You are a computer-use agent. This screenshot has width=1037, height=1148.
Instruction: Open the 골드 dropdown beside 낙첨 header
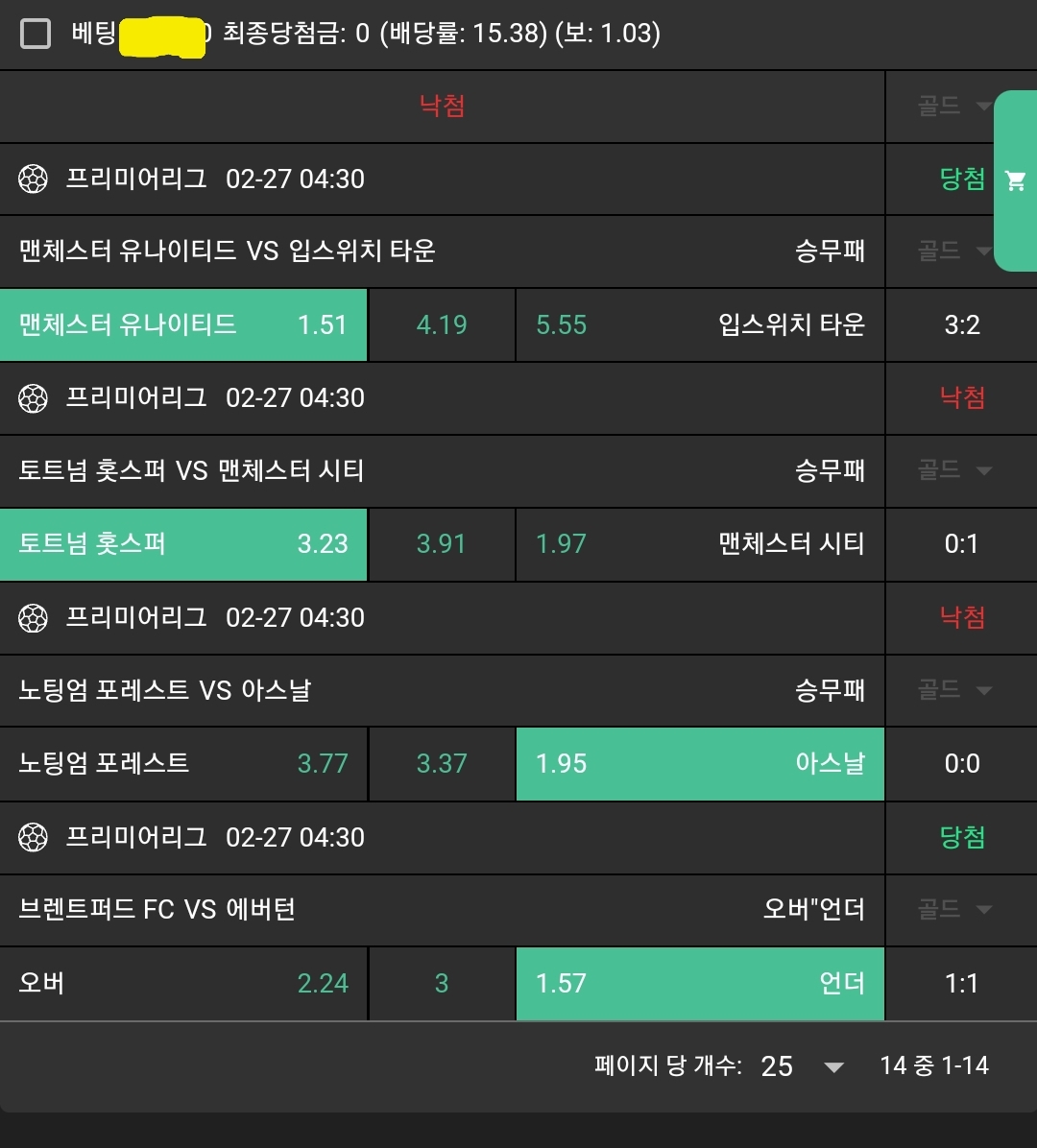coord(953,106)
